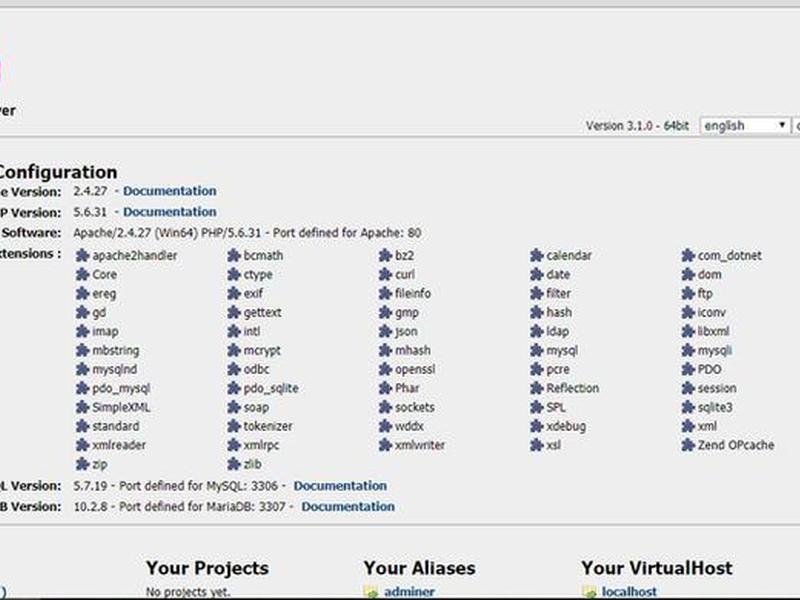Click the extension icon beside mysqli
The image size is (800, 600).
click(688, 351)
